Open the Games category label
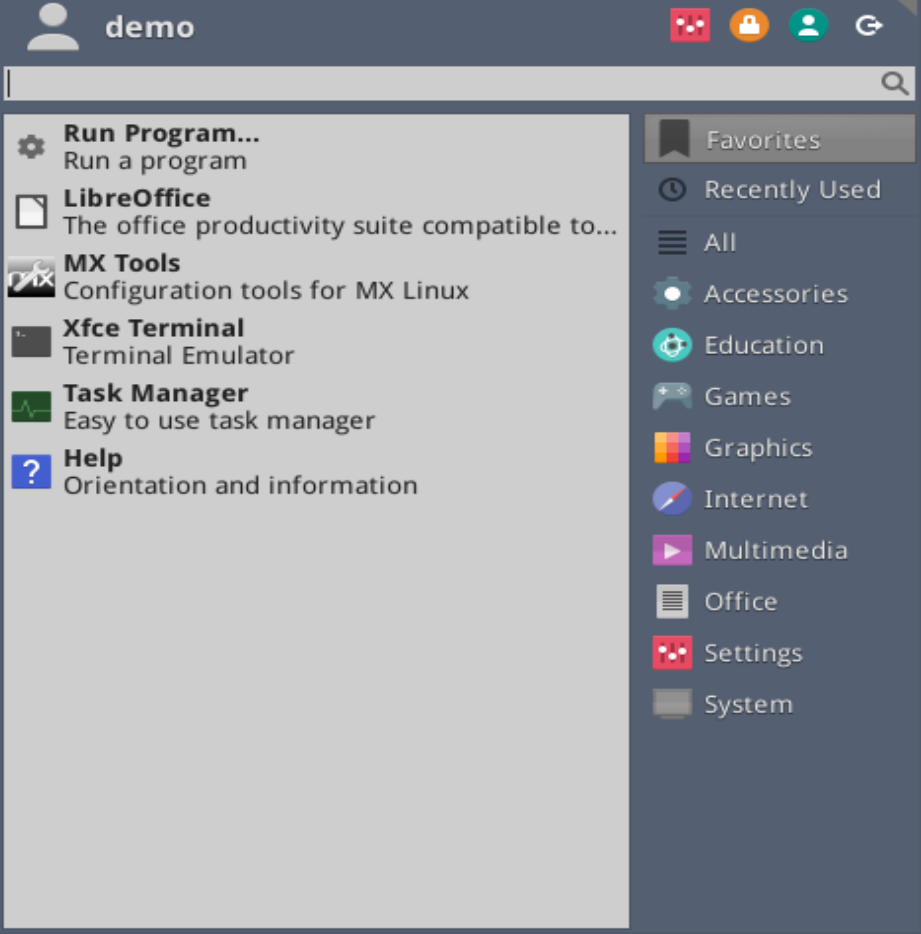Screen dimensions: 921x934 748,396
